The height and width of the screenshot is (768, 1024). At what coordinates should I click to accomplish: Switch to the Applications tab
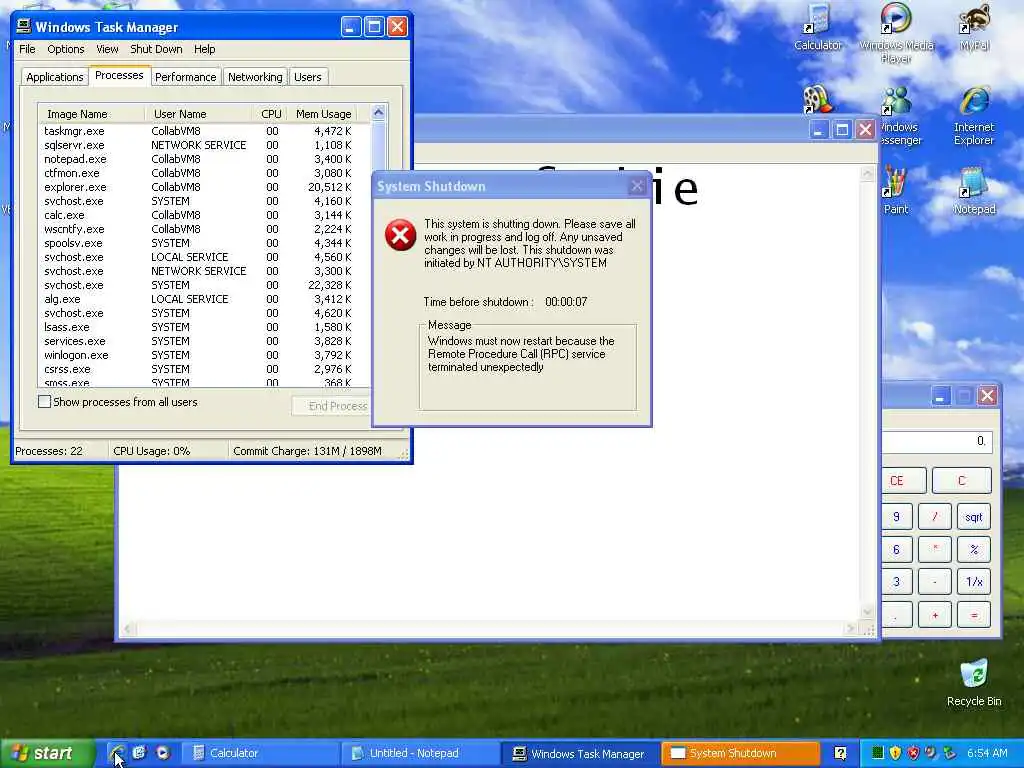[x=55, y=77]
